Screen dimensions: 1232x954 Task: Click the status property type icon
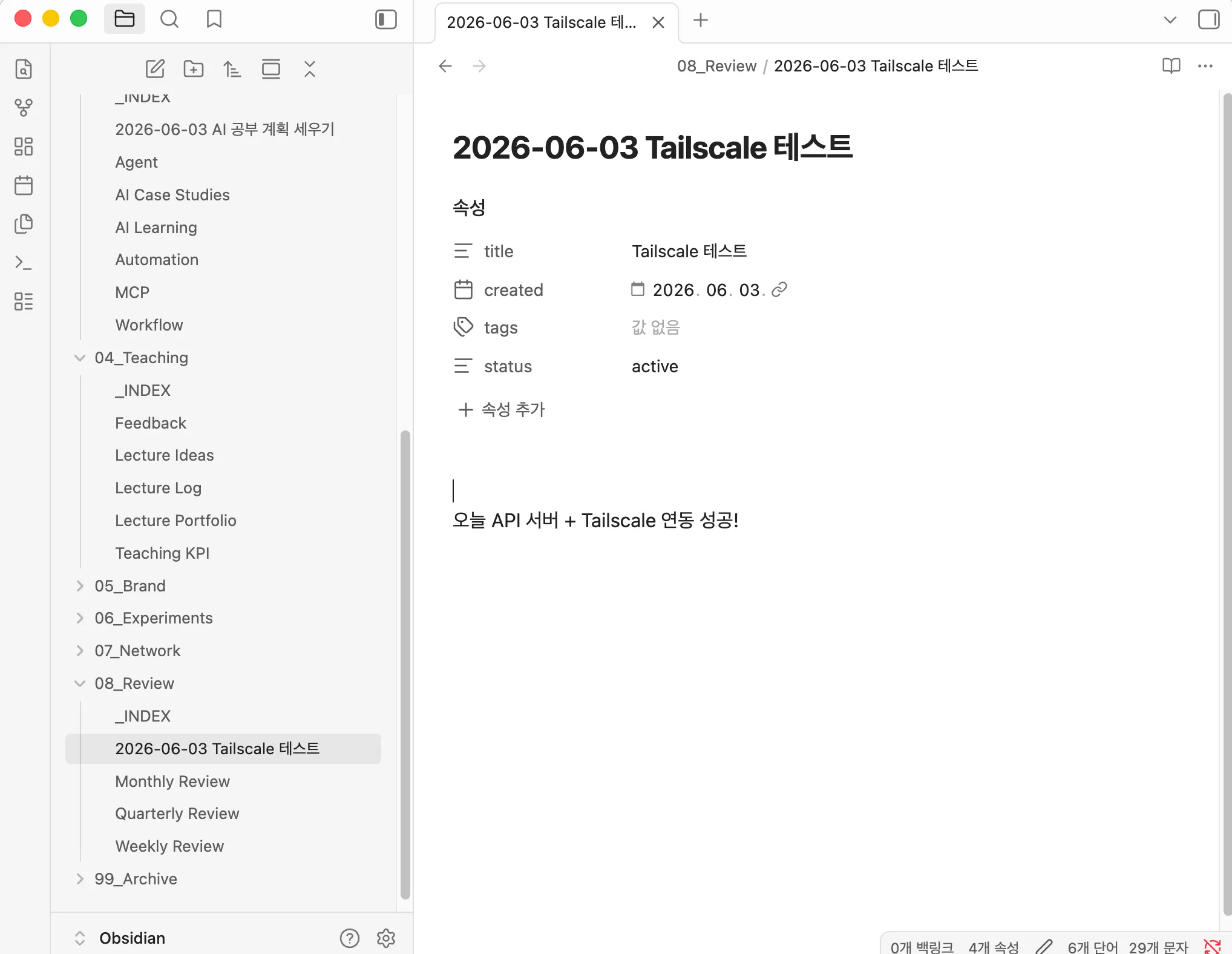click(463, 366)
